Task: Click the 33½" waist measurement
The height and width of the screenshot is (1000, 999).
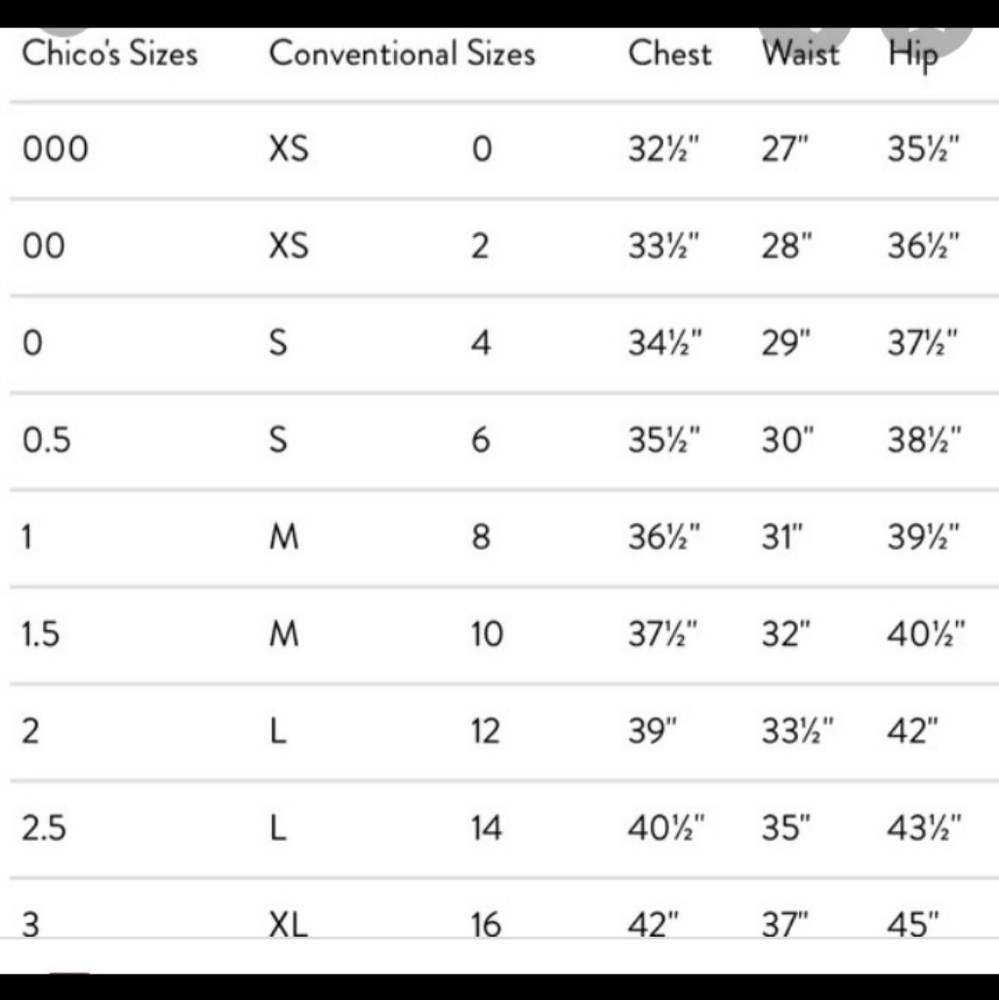Action: tap(798, 731)
